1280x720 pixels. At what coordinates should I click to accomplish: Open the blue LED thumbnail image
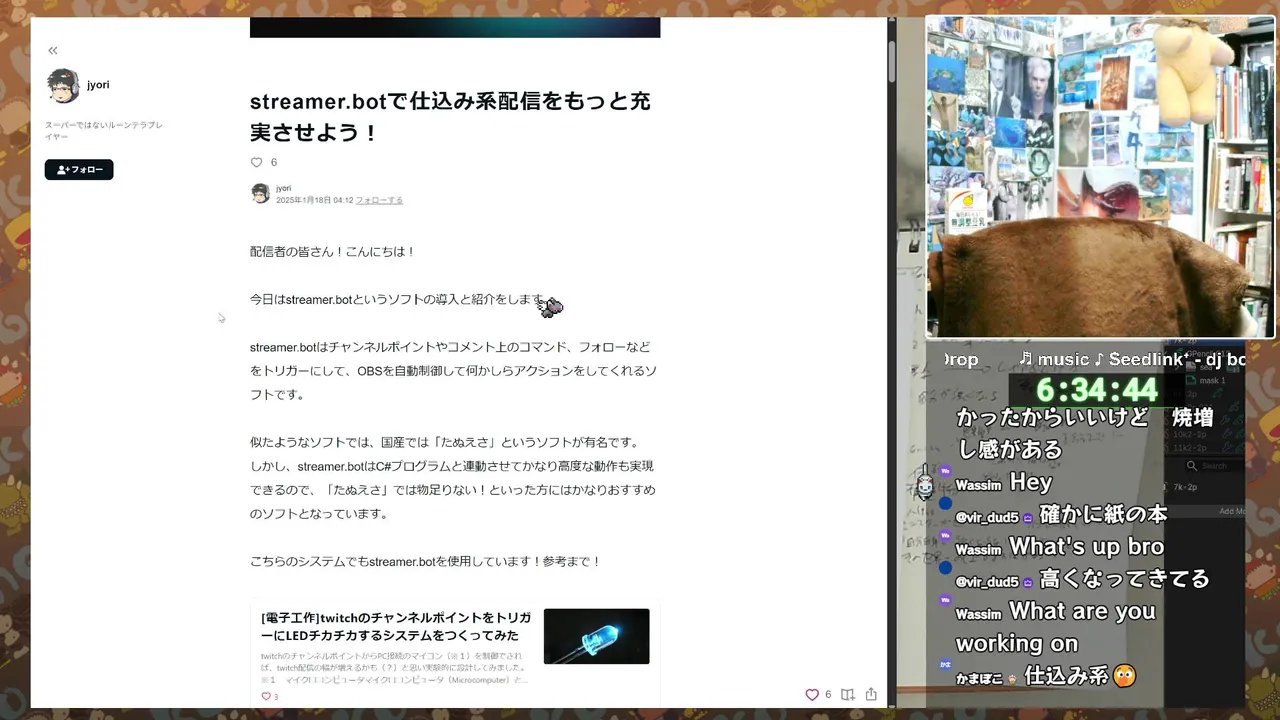(596, 636)
